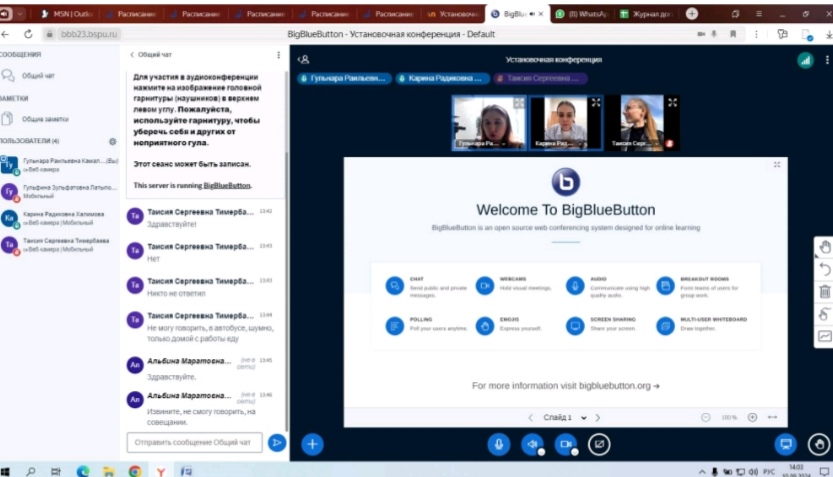
Task: Select the whiteboard hand pan tool
Action: click(x=824, y=247)
